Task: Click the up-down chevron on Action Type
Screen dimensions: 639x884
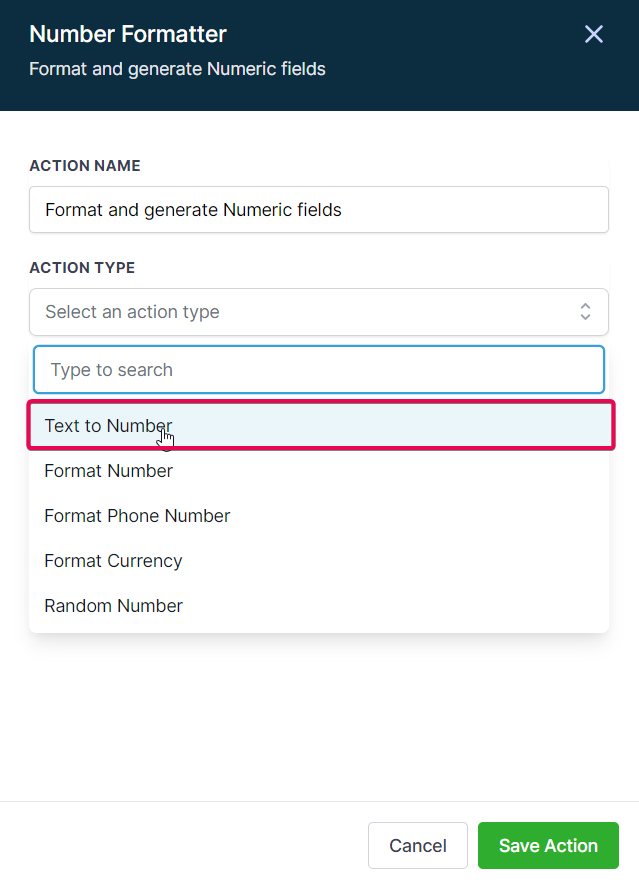Action: point(585,312)
